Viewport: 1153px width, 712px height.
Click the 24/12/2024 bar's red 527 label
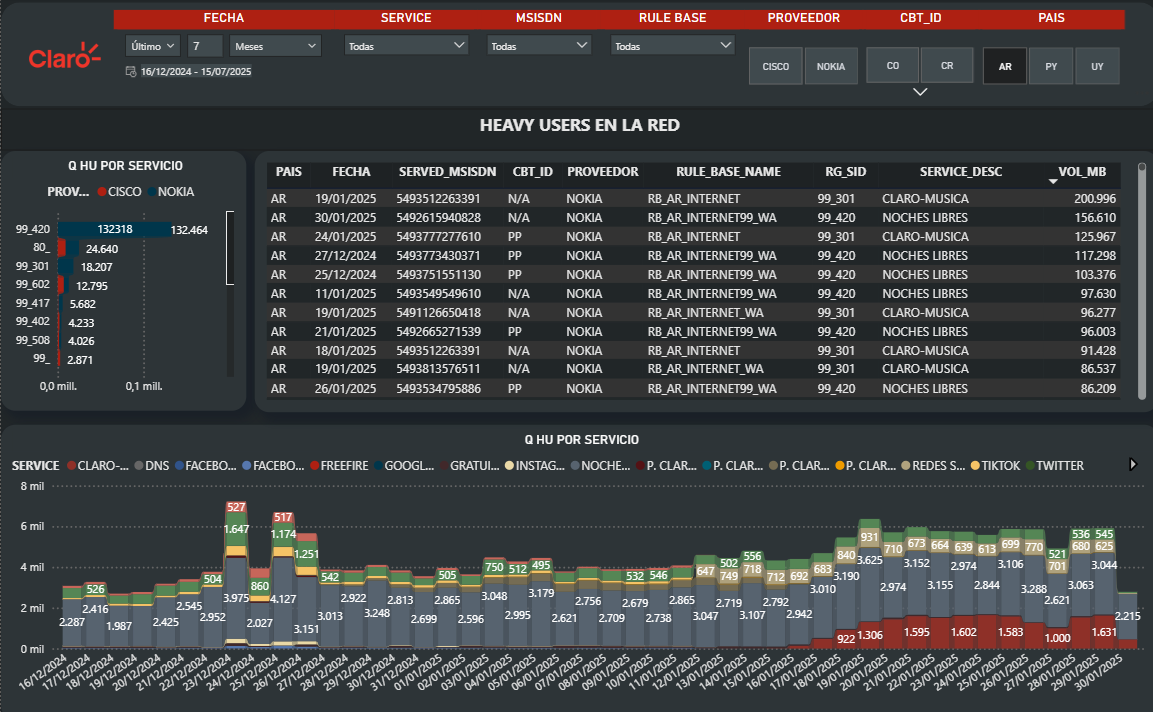pyautogui.click(x=236, y=507)
